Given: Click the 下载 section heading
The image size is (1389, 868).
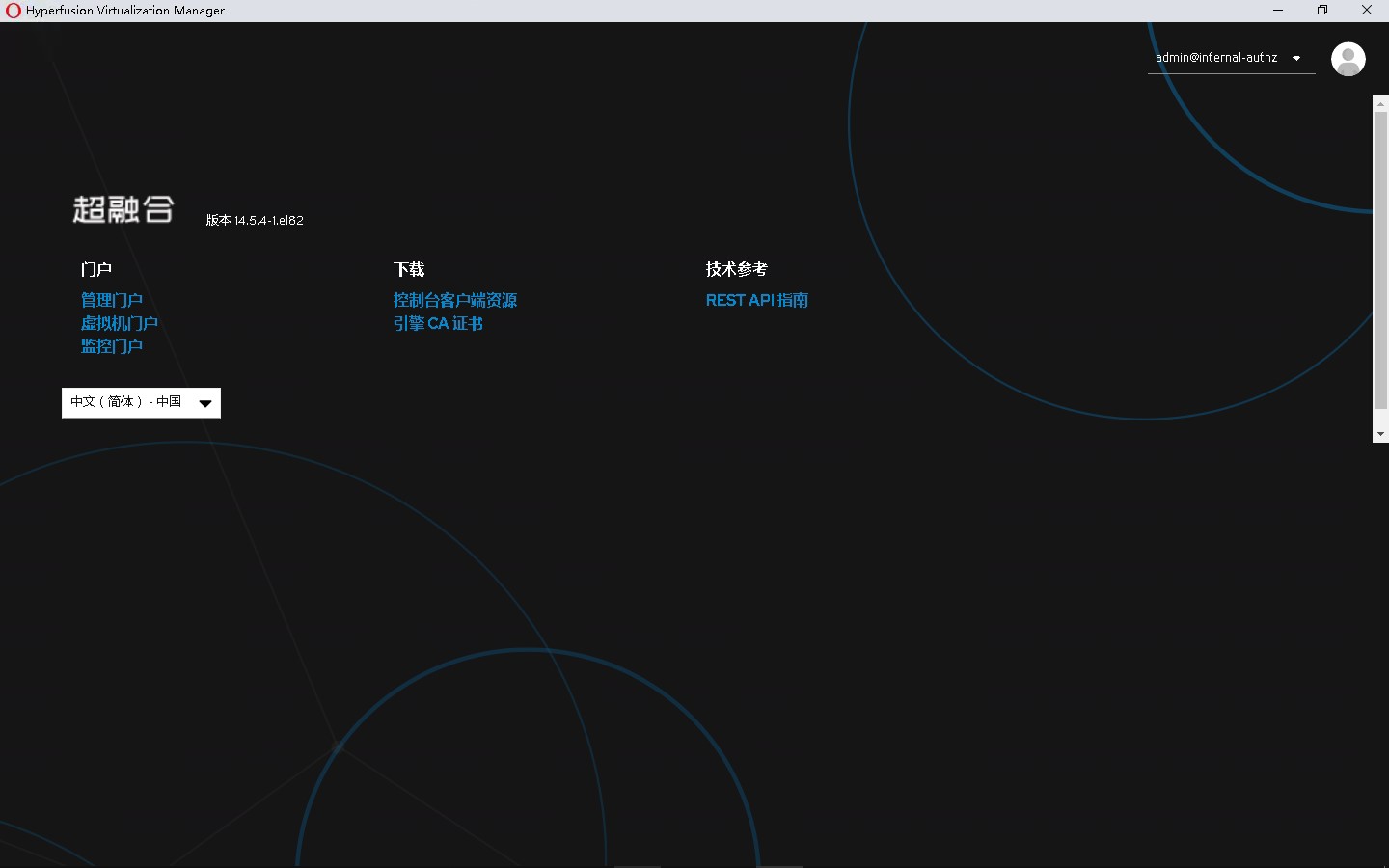Looking at the screenshot, I should pos(409,269).
